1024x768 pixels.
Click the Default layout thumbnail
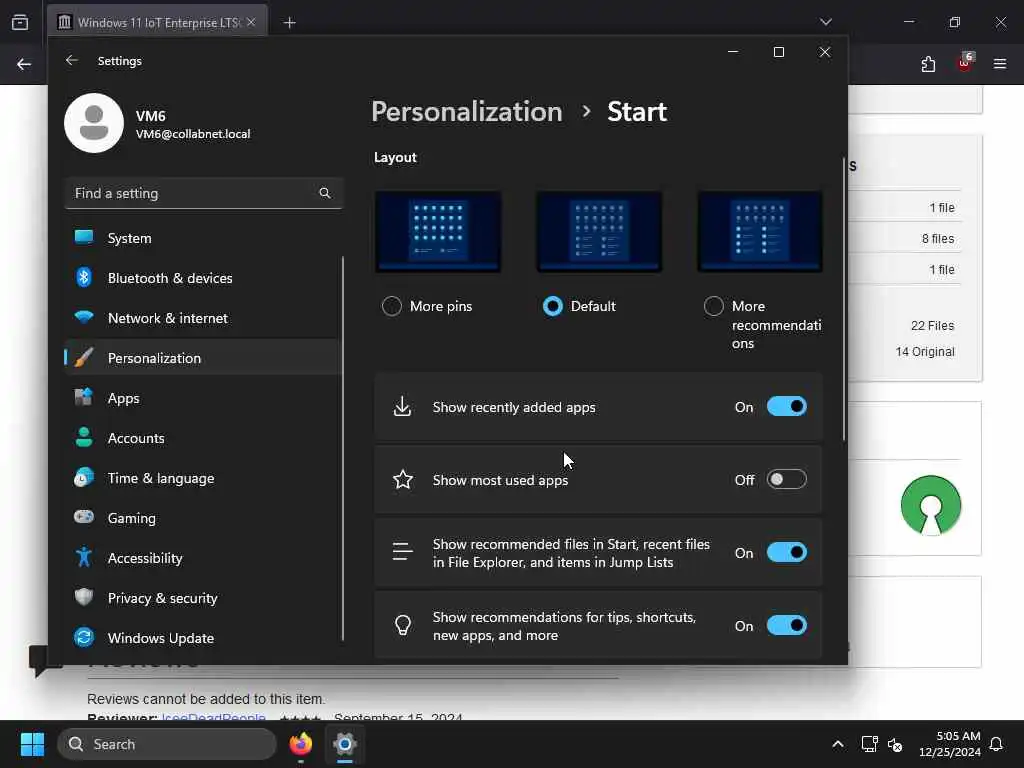click(599, 231)
